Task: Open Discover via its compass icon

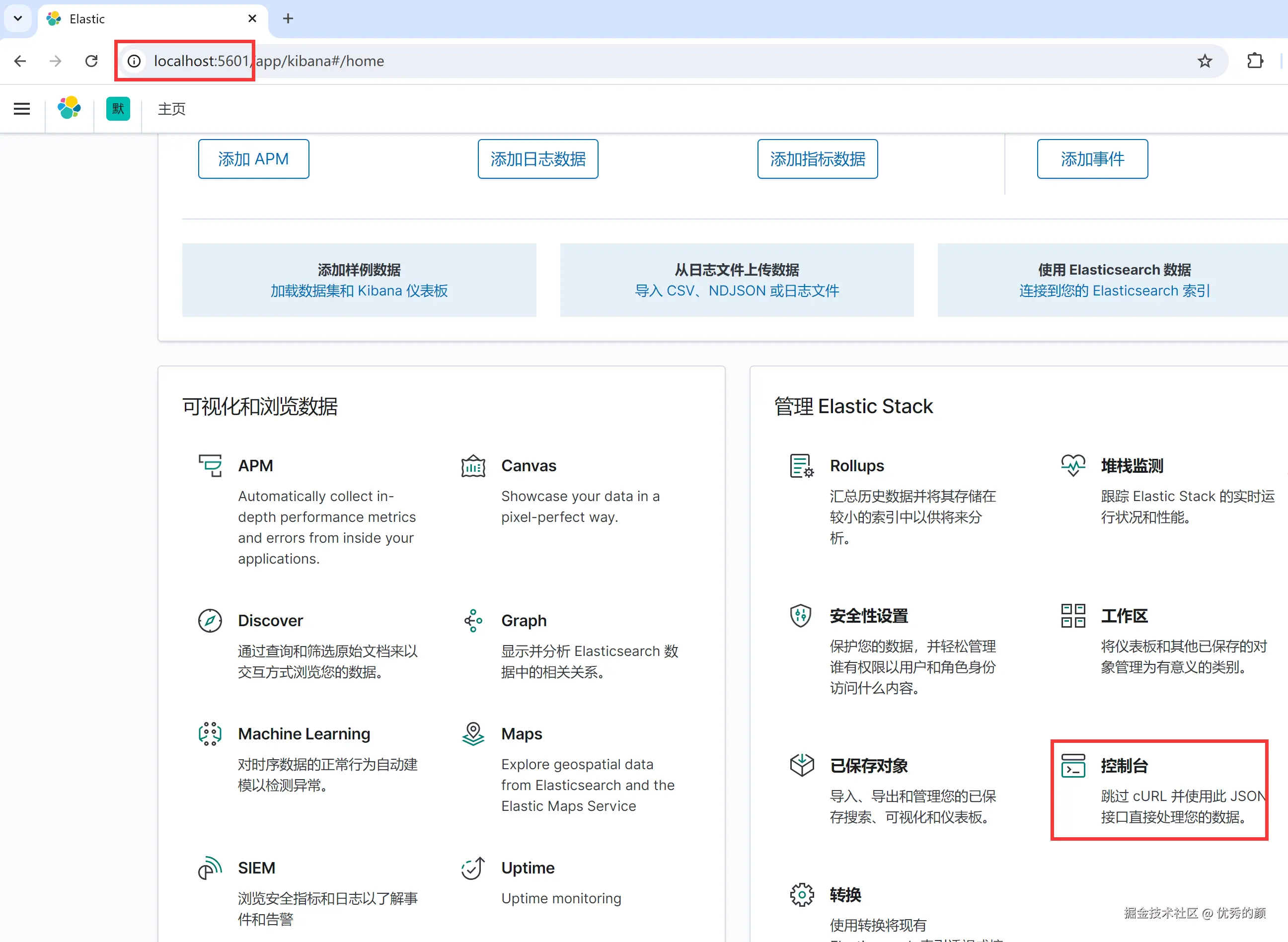Action: [210, 620]
